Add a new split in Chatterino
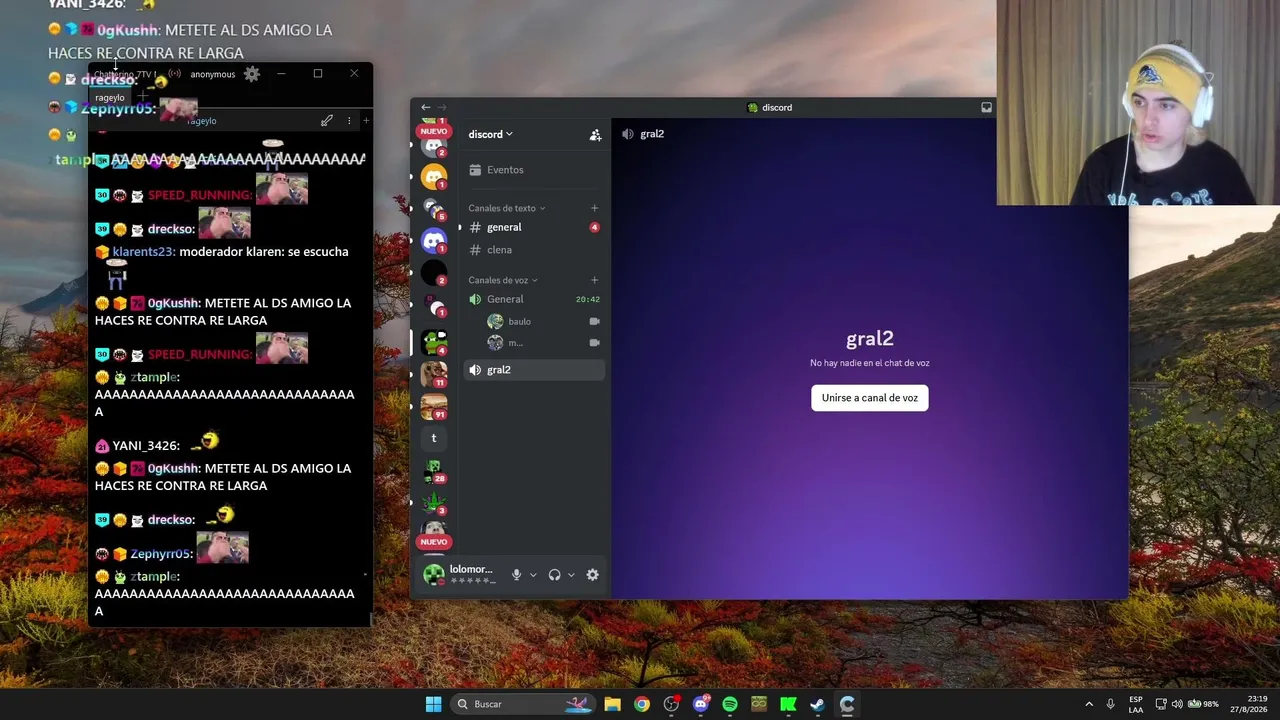The image size is (1280, 720). pyautogui.click(x=366, y=121)
